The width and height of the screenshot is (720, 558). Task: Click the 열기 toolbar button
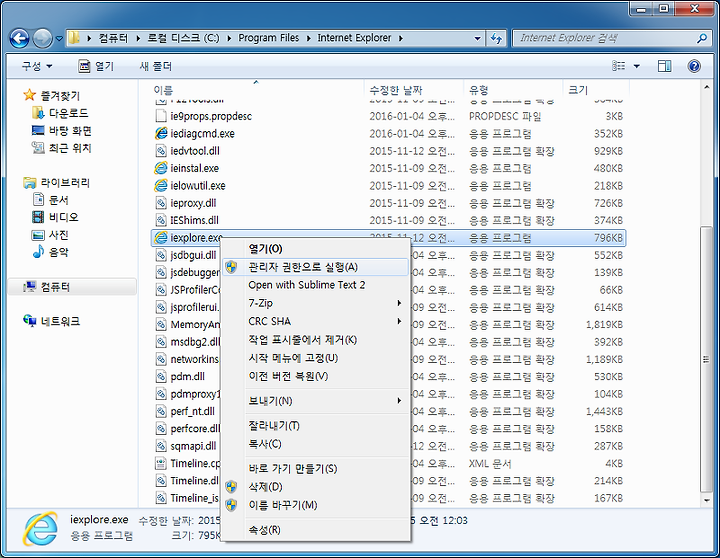pyautogui.click(x=96, y=66)
